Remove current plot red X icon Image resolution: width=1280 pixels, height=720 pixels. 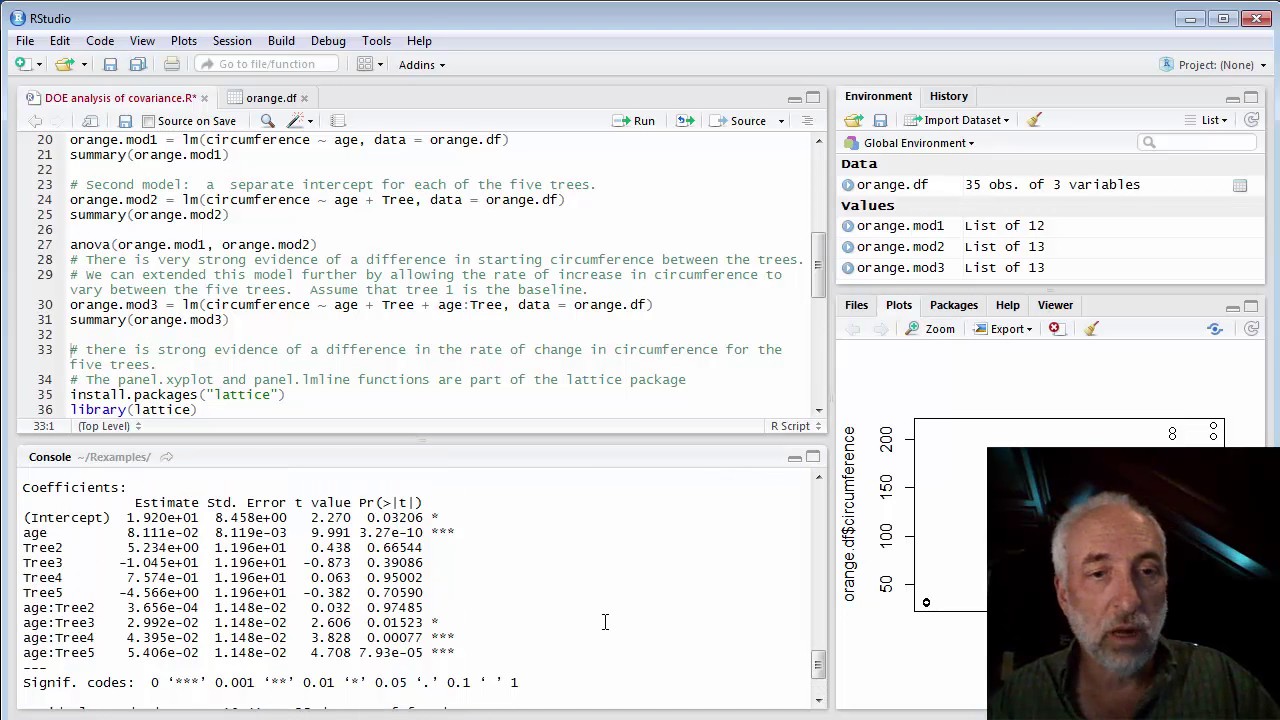tap(1055, 328)
